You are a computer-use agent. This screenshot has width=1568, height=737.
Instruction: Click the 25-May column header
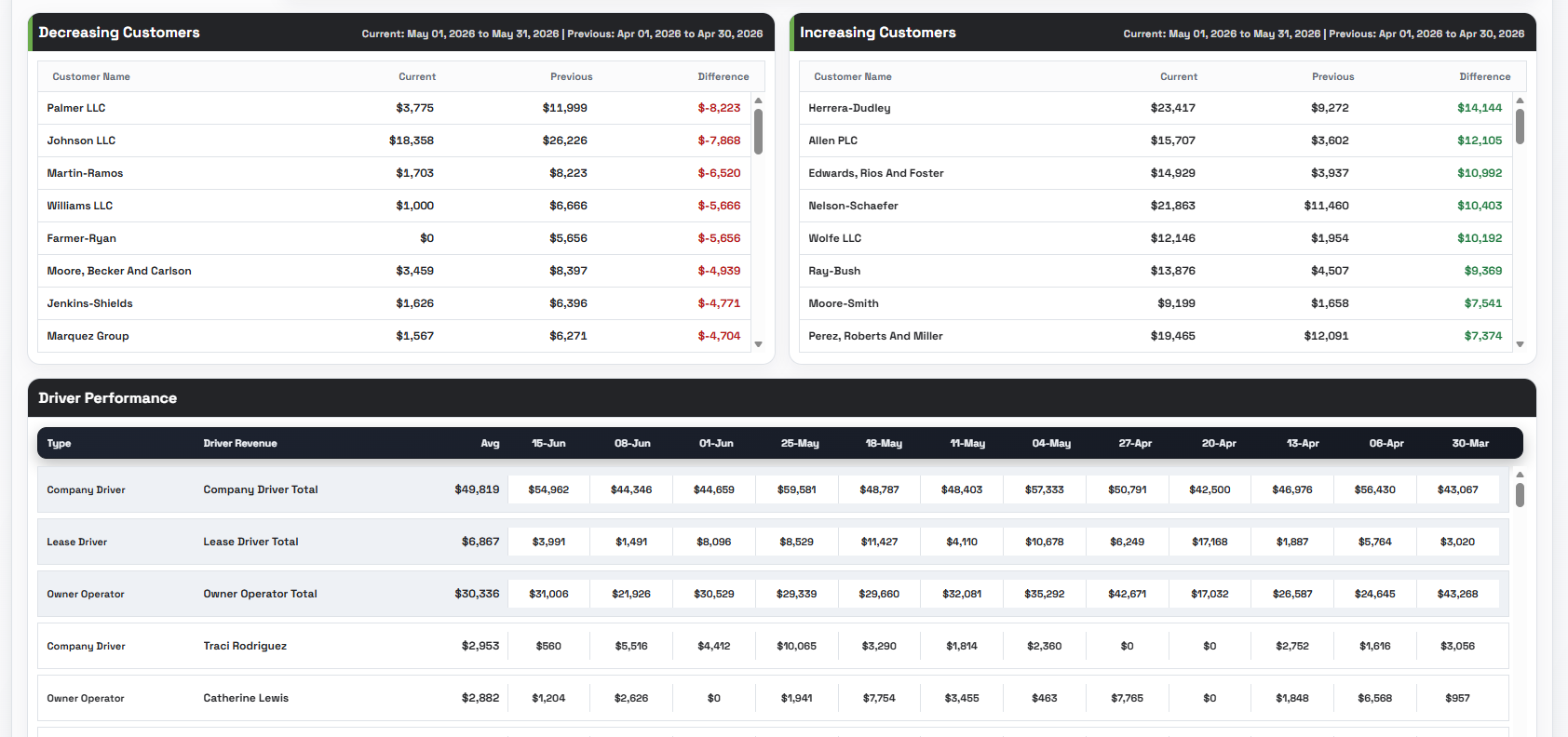[800, 444]
